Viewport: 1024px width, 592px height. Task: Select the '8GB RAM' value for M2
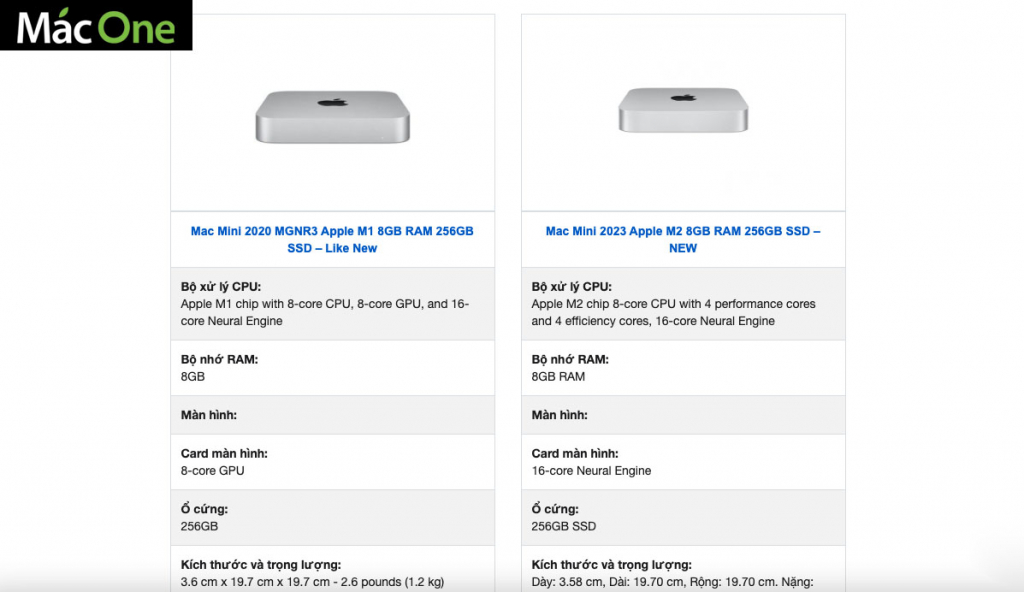pyautogui.click(x=558, y=376)
